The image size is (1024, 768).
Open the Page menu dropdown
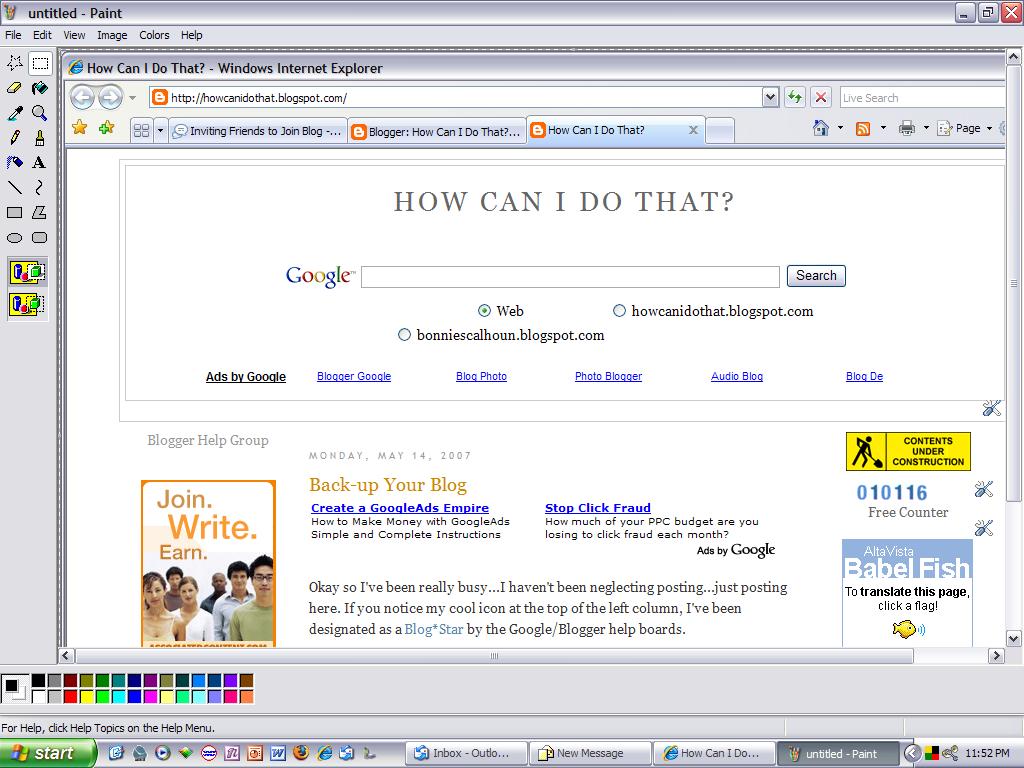(965, 128)
